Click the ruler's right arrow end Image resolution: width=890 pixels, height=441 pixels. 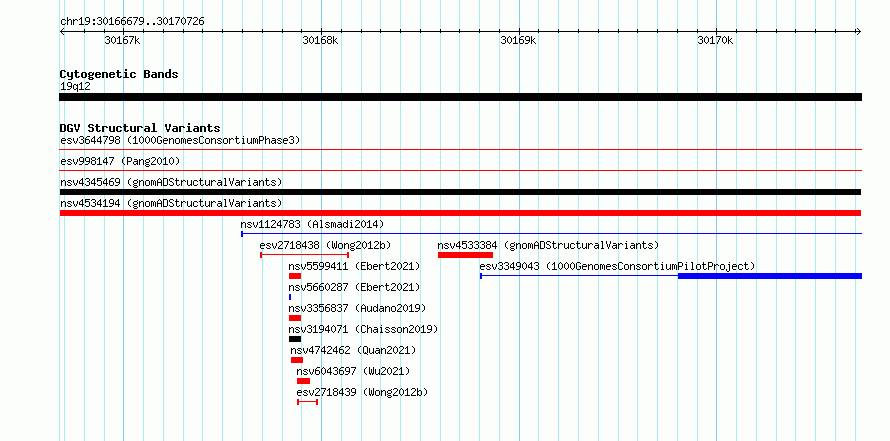tap(859, 31)
